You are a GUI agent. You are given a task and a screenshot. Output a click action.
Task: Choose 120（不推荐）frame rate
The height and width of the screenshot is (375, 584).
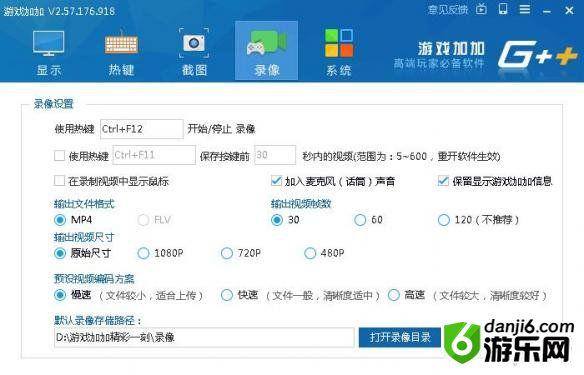point(444,220)
